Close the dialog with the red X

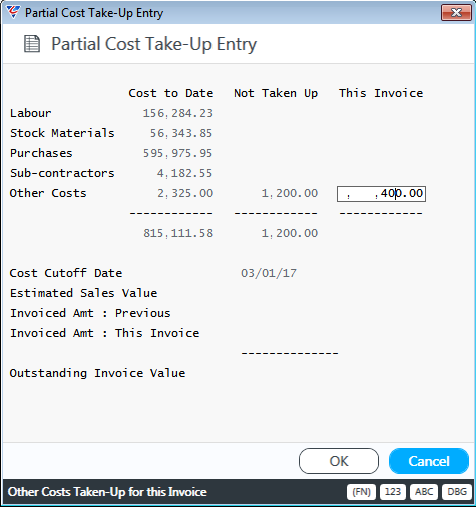pos(456,13)
